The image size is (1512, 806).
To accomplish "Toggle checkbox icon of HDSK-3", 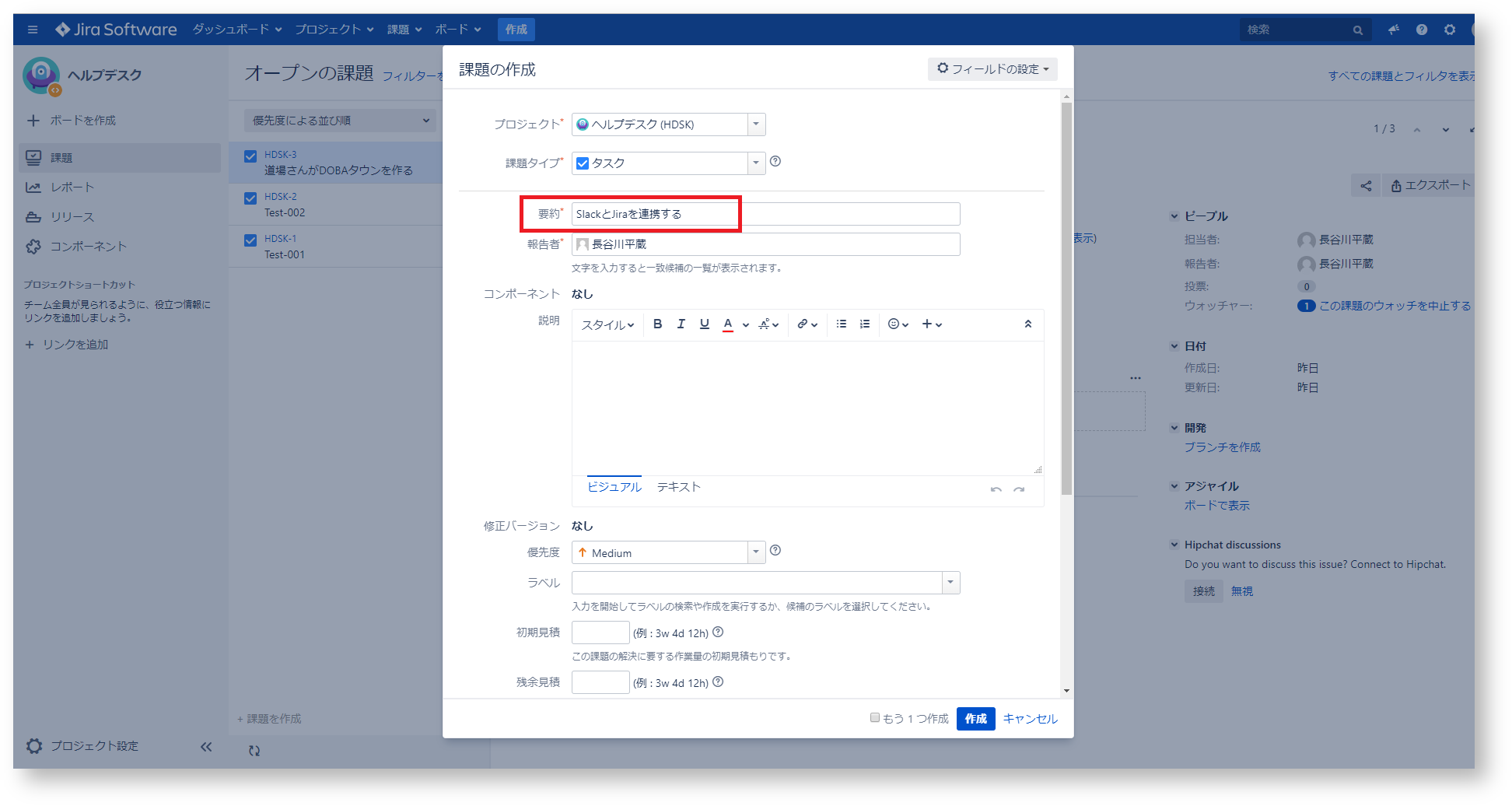I will pyautogui.click(x=250, y=156).
